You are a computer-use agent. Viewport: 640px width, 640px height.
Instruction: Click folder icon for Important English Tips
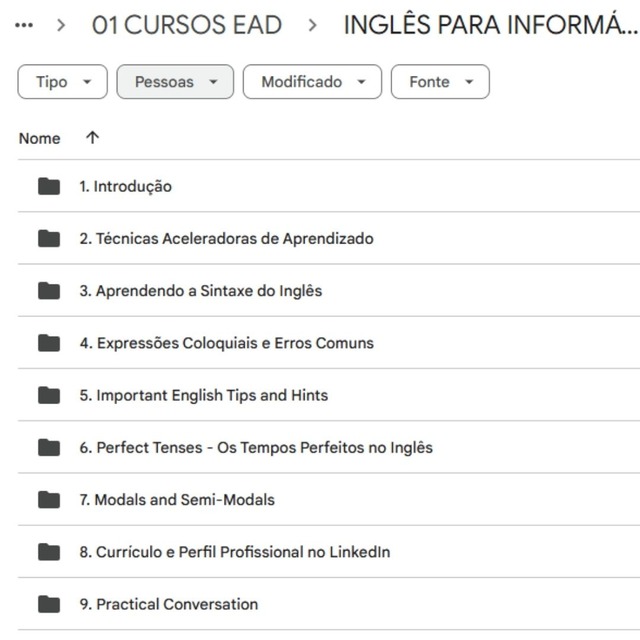click(48, 395)
